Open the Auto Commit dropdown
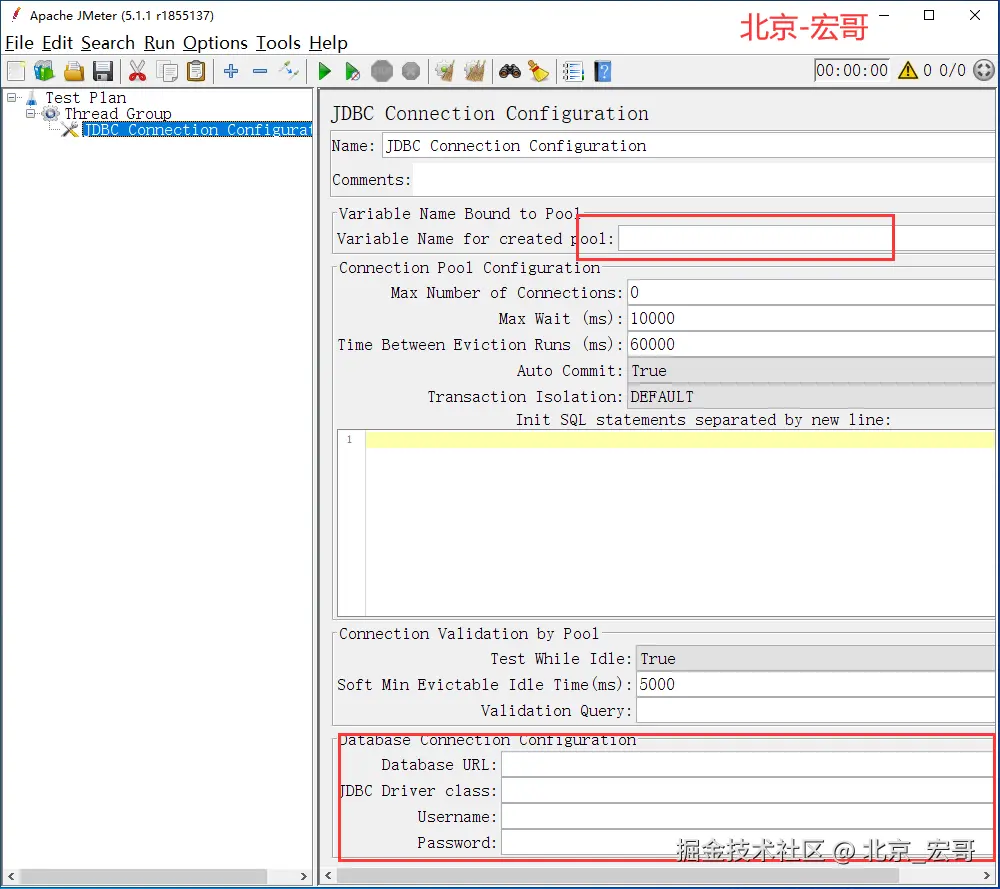 [810, 371]
